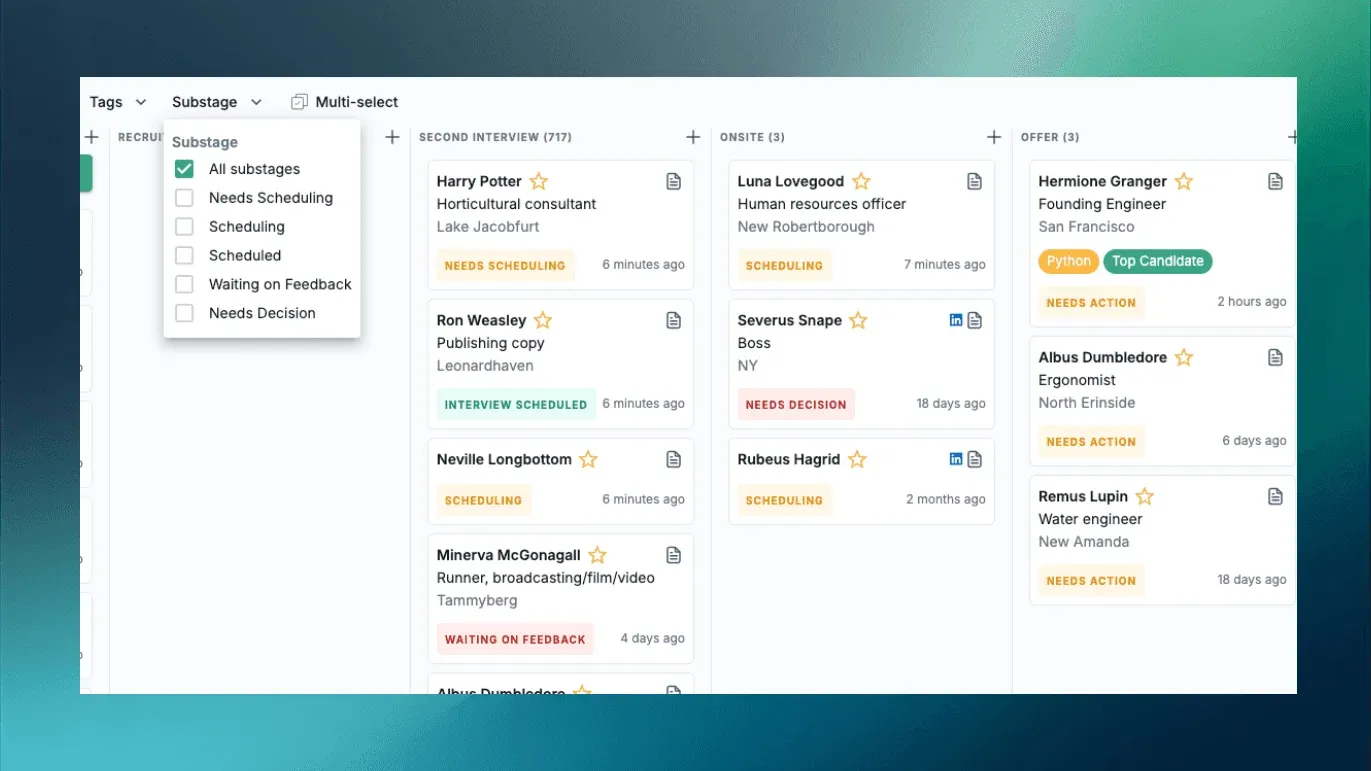
Task: Click Hermione Granger's Founding Engineer title
Action: pyautogui.click(x=1102, y=204)
